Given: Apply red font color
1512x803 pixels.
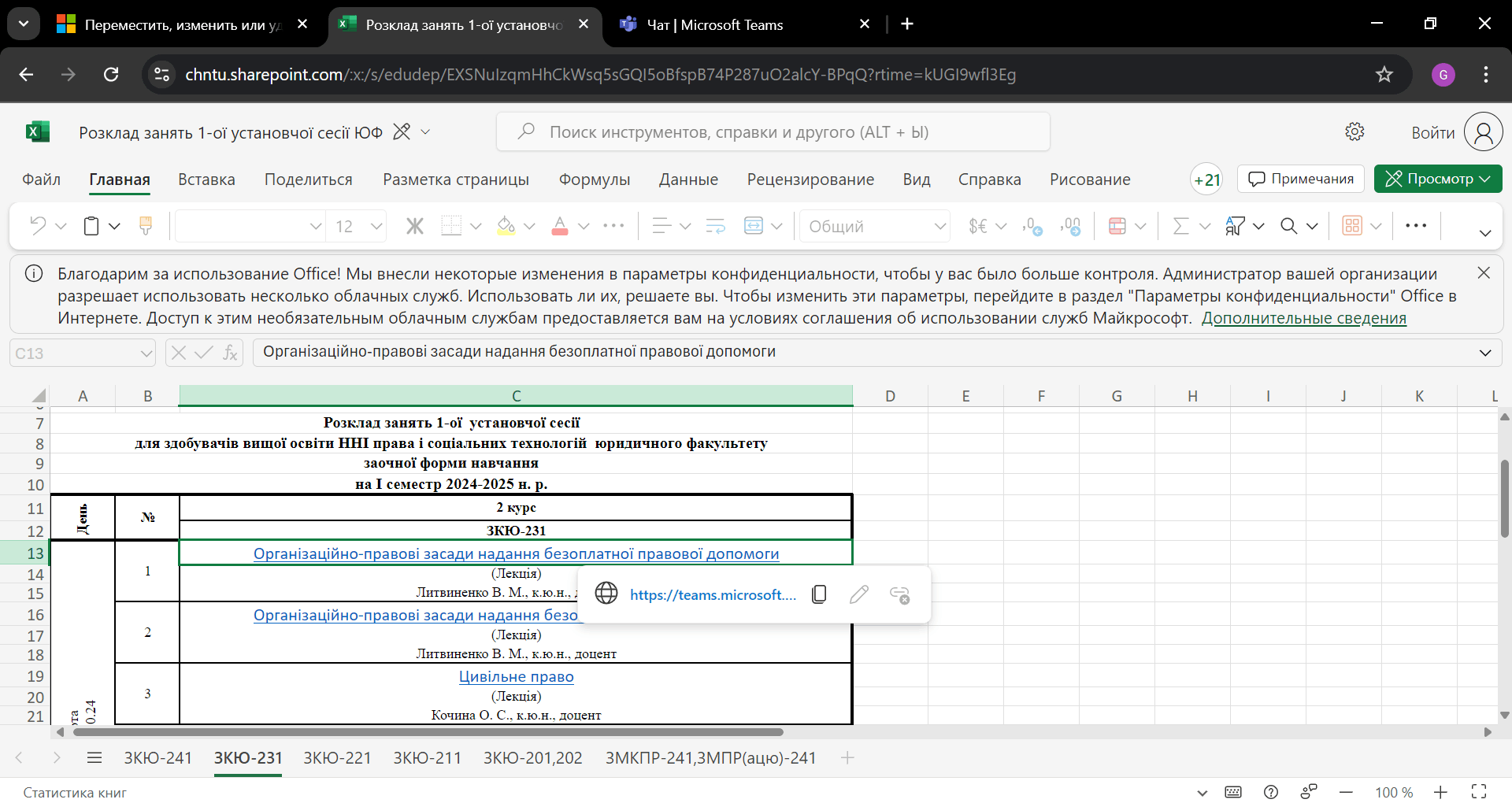Looking at the screenshot, I should [x=560, y=226].
